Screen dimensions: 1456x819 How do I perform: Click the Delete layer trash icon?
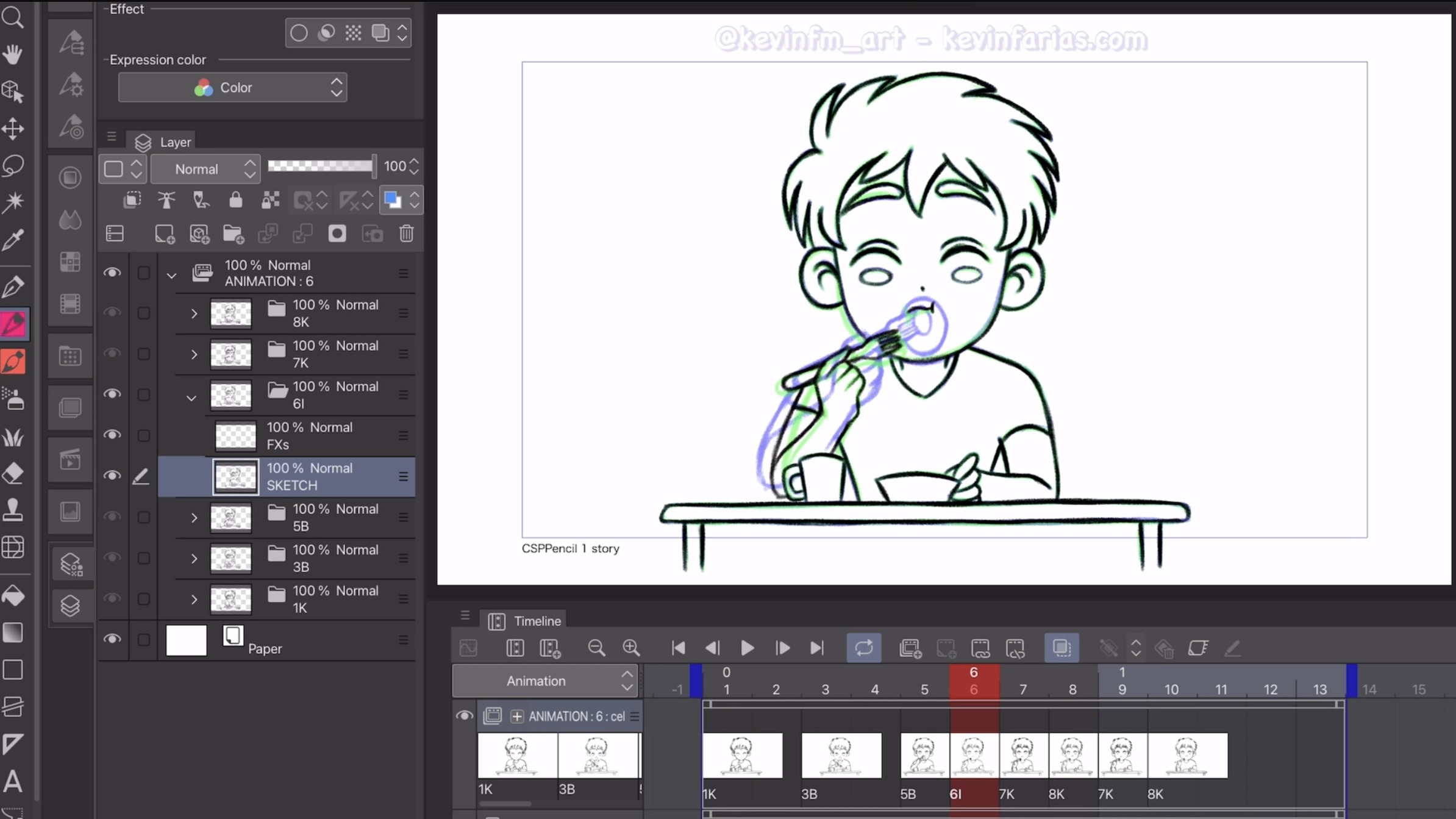(407, 234)
